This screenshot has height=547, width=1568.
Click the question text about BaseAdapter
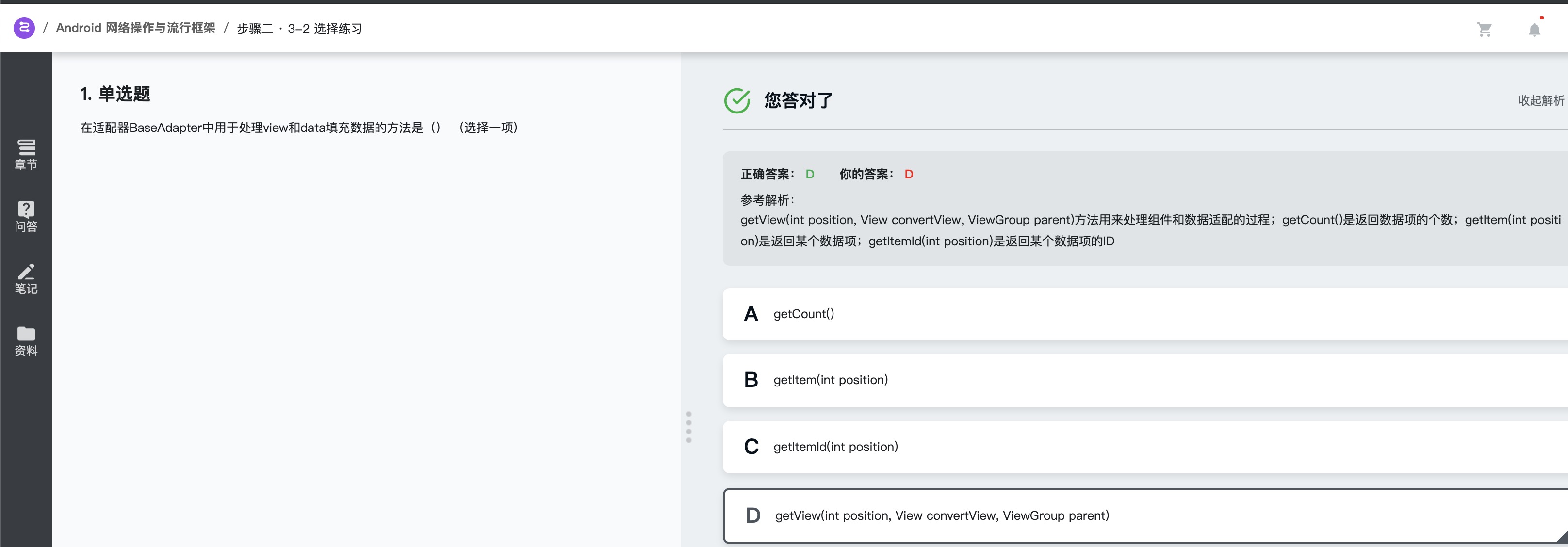pyautogui.click(x=299, y=127)
